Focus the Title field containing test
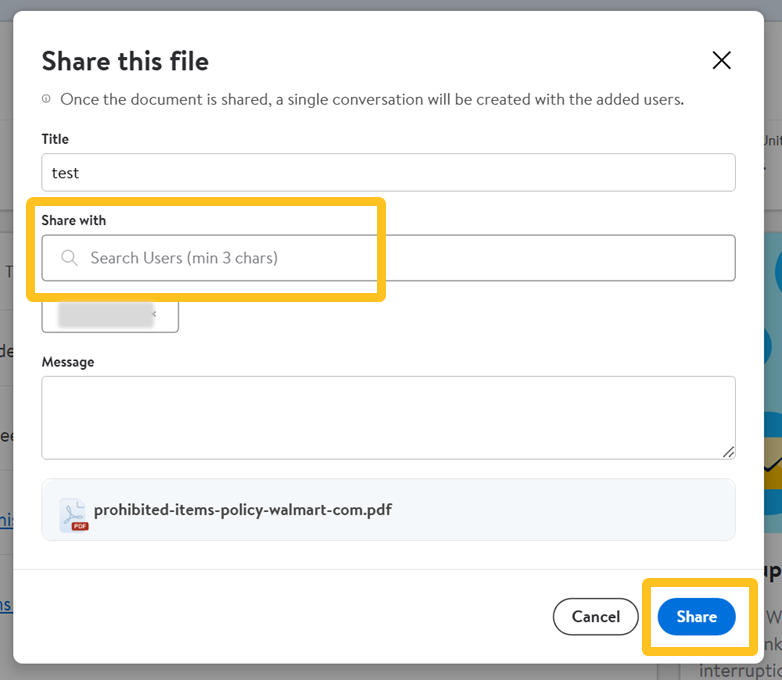The height and width of the screenshot is (680, 782). (x=388, y=172)
